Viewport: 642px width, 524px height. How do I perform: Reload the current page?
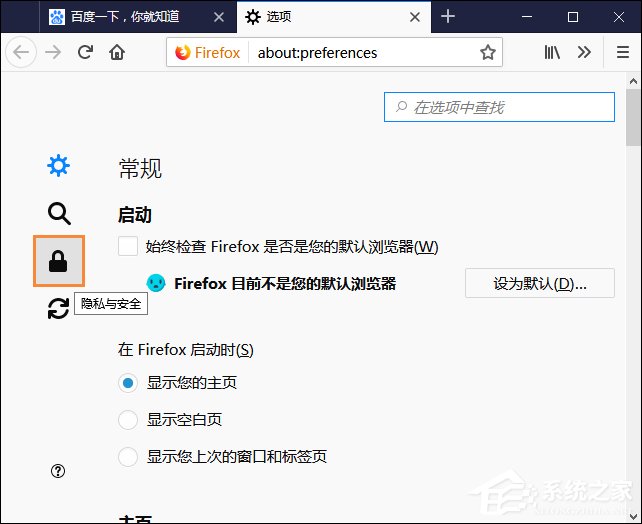pyautogui.click(x=85, y=52)
